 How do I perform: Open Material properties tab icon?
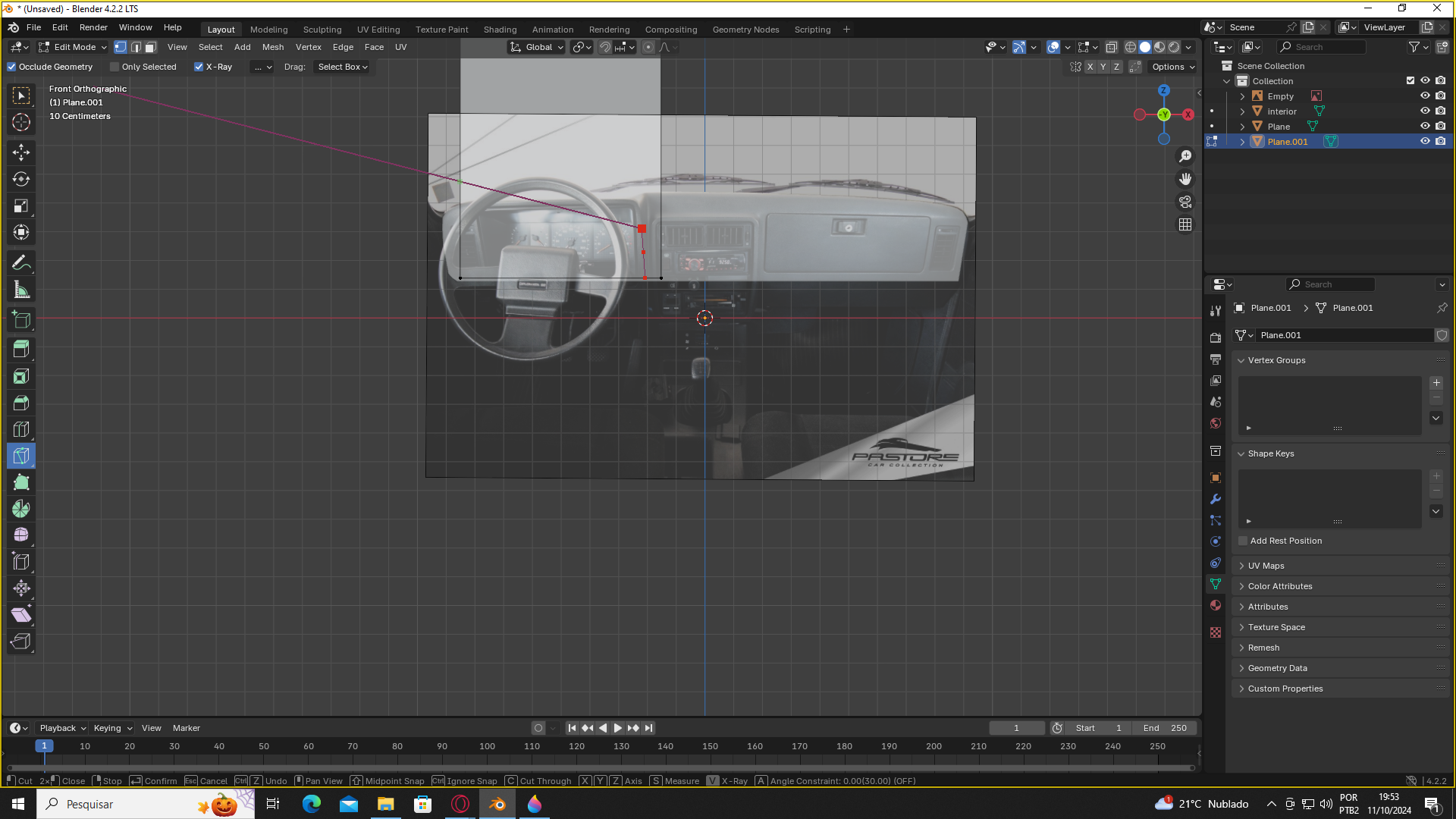pyautogui.click(x=1216, y=605)
